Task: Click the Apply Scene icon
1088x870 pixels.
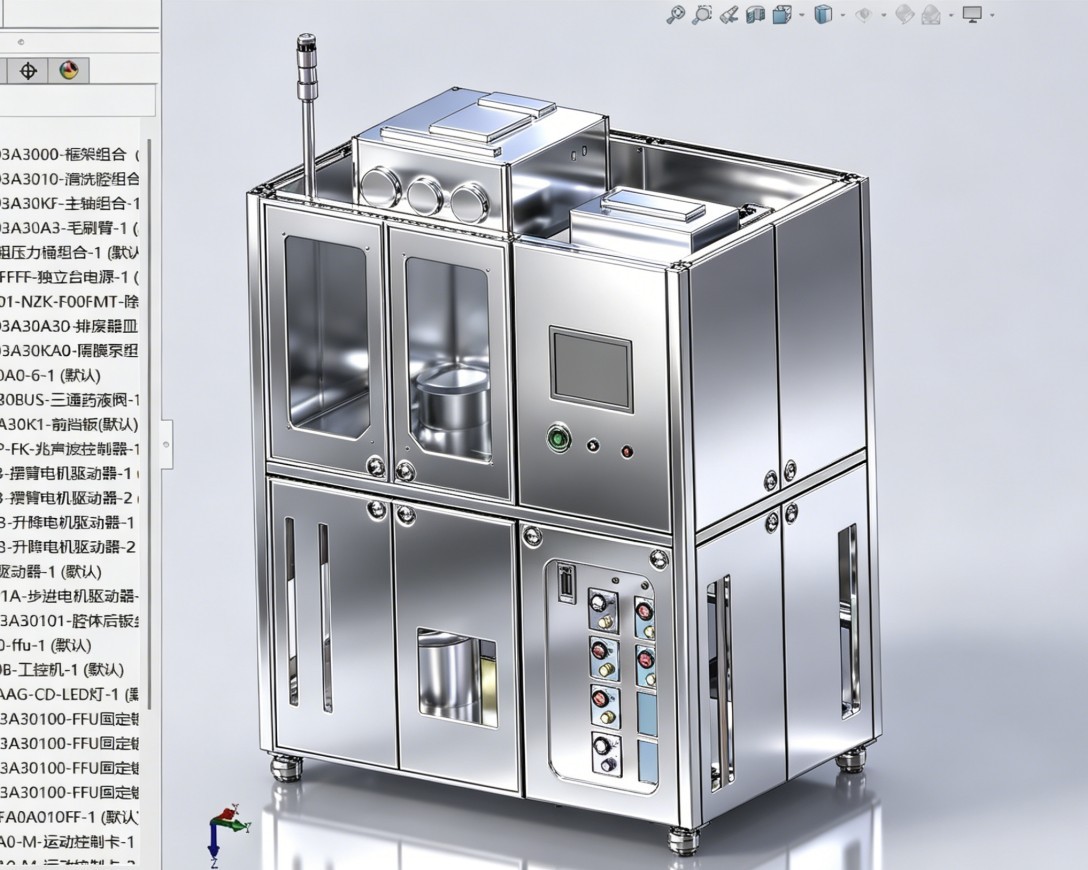Action: 931,14
